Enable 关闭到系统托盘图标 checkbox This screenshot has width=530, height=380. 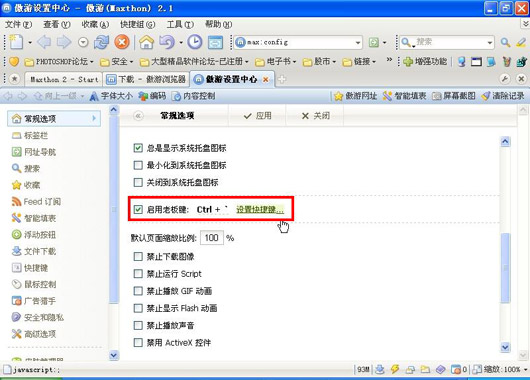tap(138, 183)
